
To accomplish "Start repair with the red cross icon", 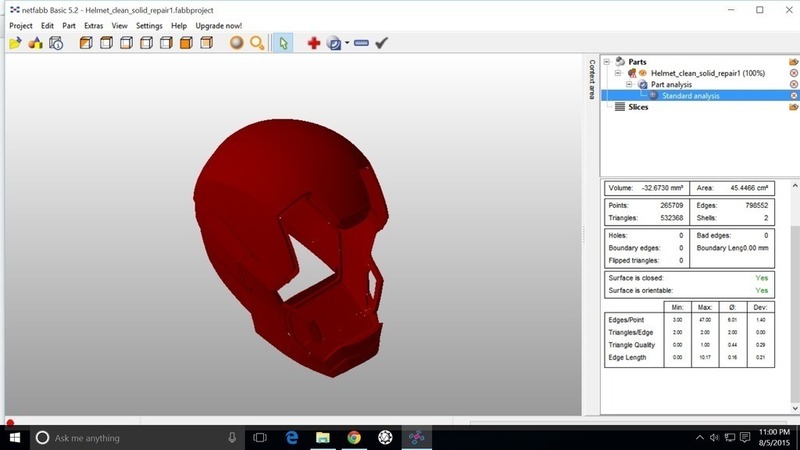I will pos(314,43).
